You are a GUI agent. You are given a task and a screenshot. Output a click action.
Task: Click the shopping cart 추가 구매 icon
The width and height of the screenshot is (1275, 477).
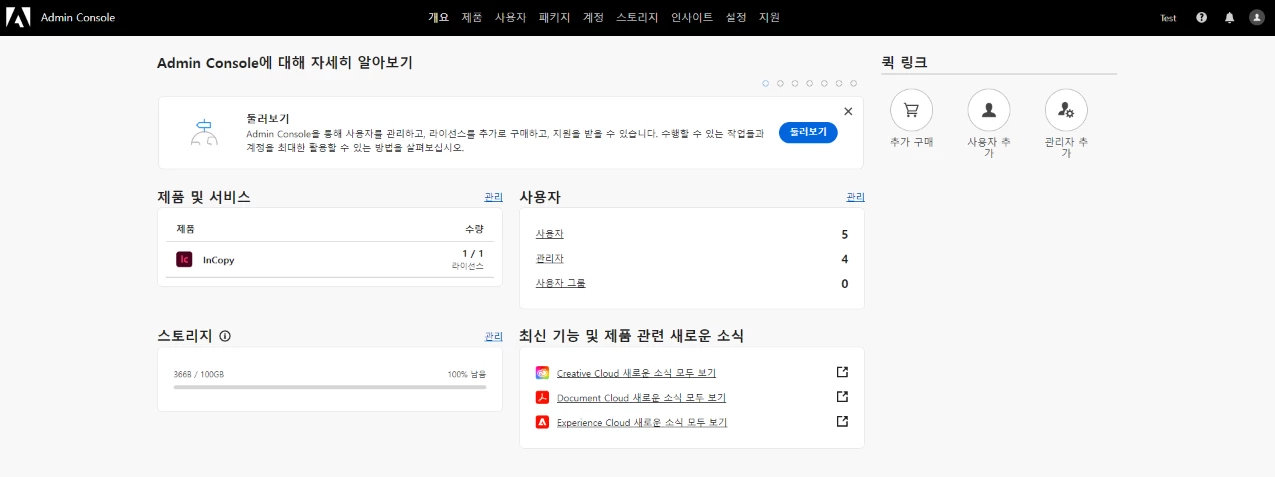[x=911, y=110]
